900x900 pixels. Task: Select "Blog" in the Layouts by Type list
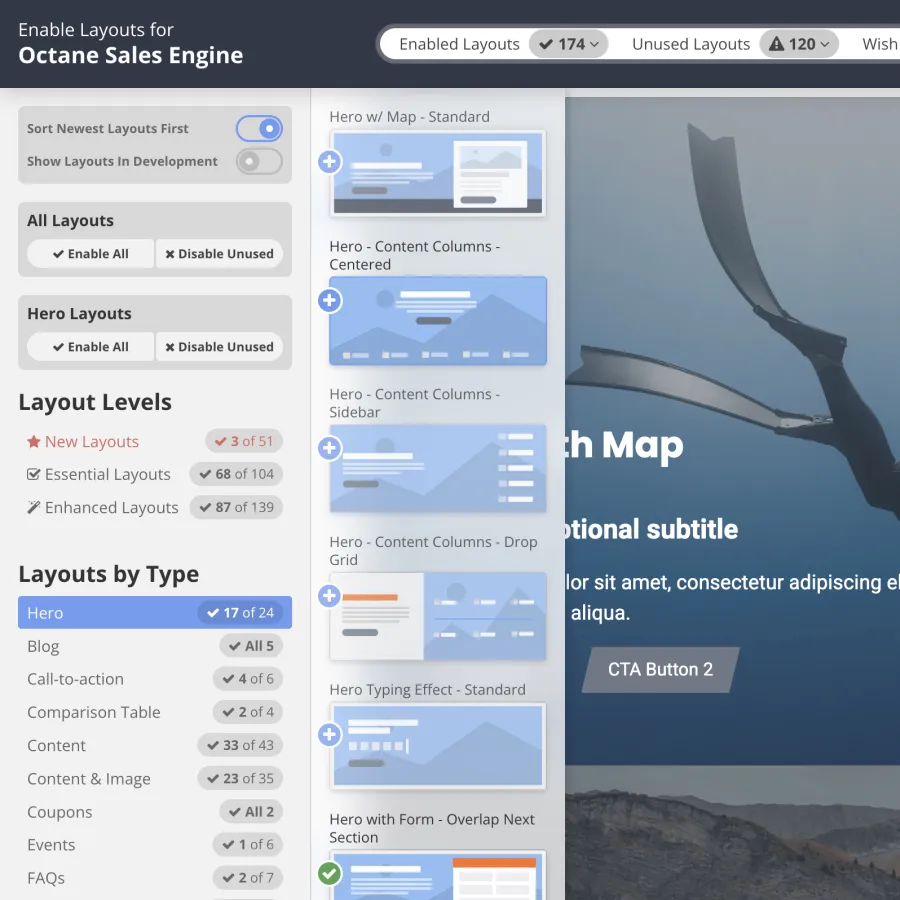(x=100, y=646)
